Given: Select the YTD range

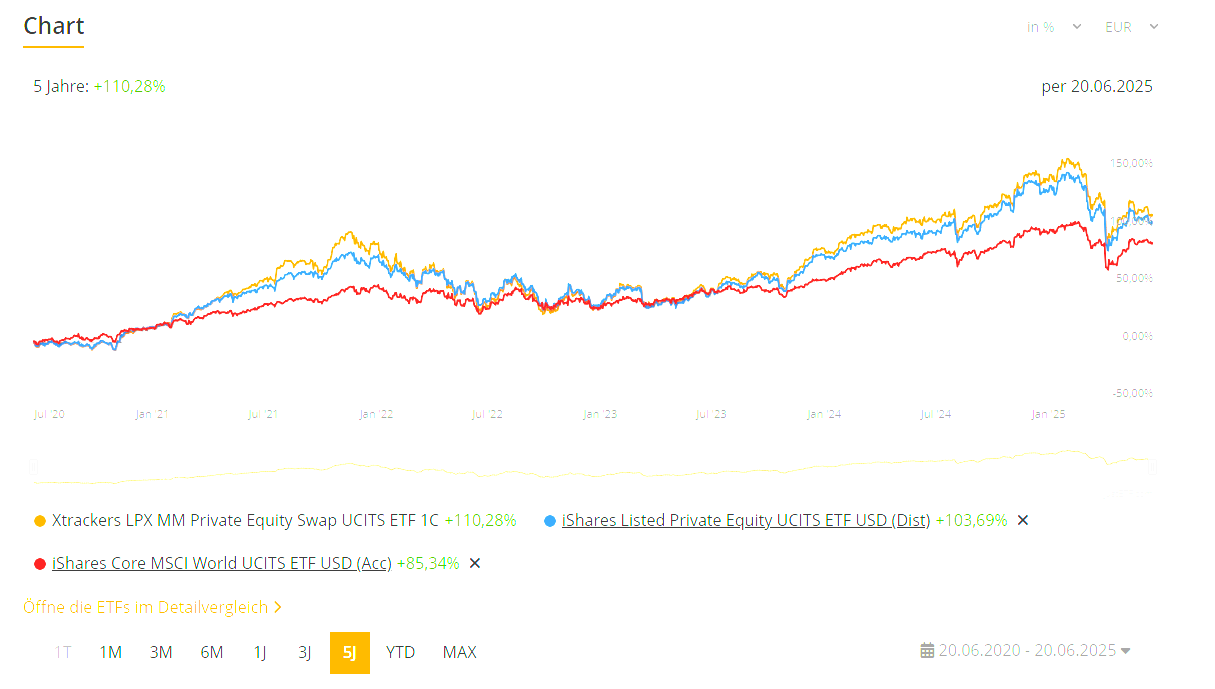Looking at the screenshot, I should pyautogui.click(x=400, y=652).
